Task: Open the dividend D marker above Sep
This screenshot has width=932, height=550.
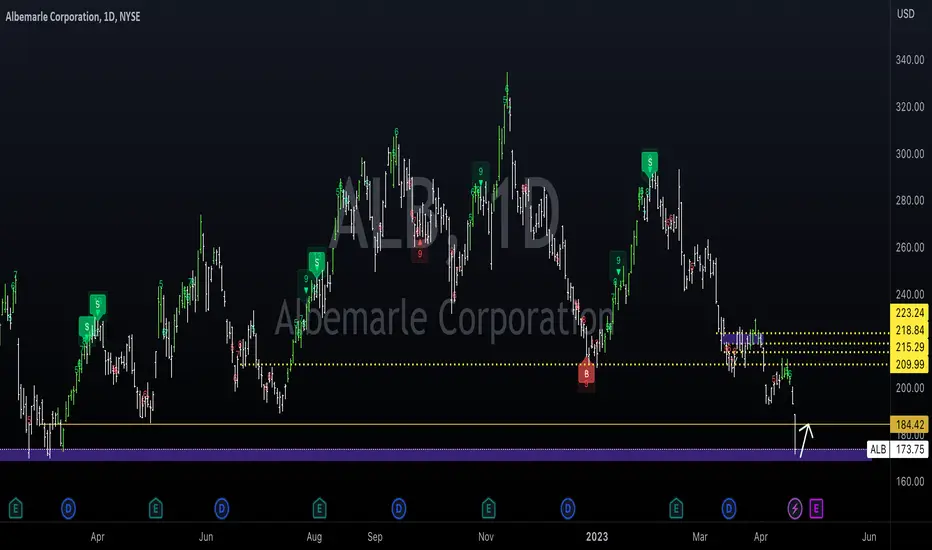Action: point(398,508)
